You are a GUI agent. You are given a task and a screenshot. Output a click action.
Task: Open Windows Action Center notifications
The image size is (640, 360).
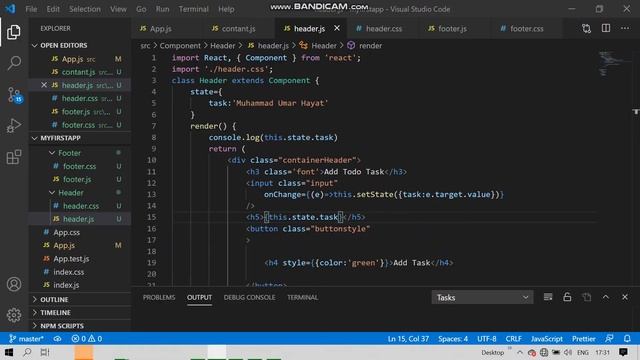point(623,352)
